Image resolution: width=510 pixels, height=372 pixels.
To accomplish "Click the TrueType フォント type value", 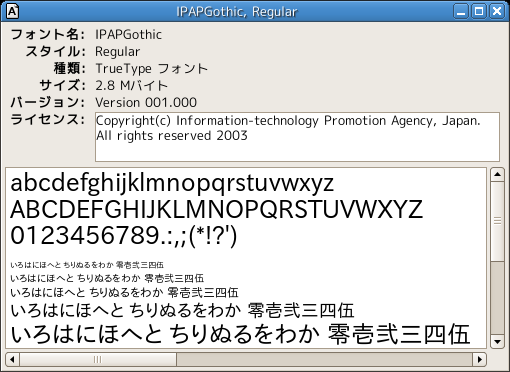I will click(x=152, y=69).
